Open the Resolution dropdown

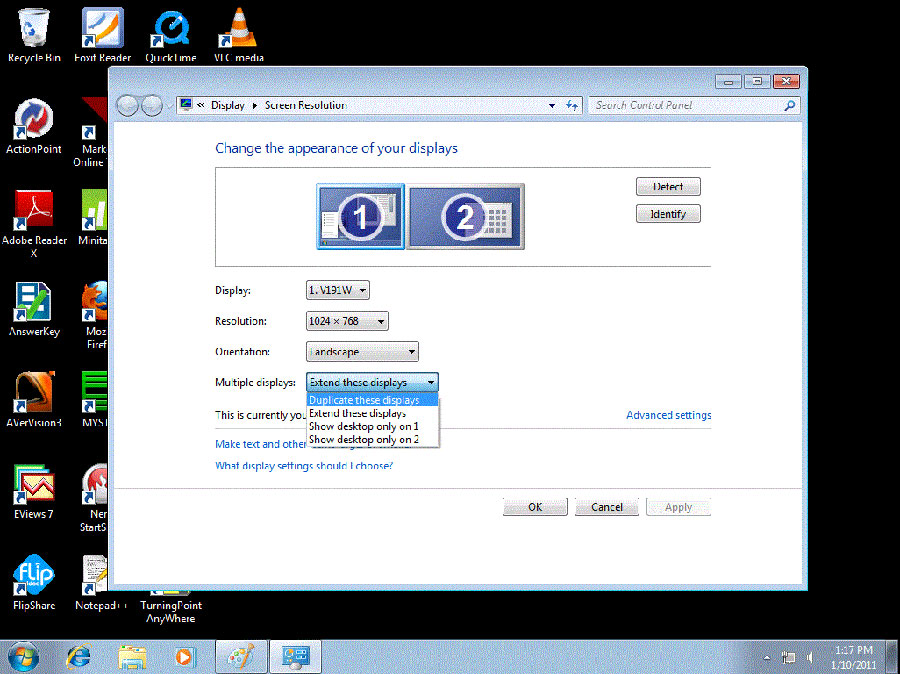tap(347, 321)
